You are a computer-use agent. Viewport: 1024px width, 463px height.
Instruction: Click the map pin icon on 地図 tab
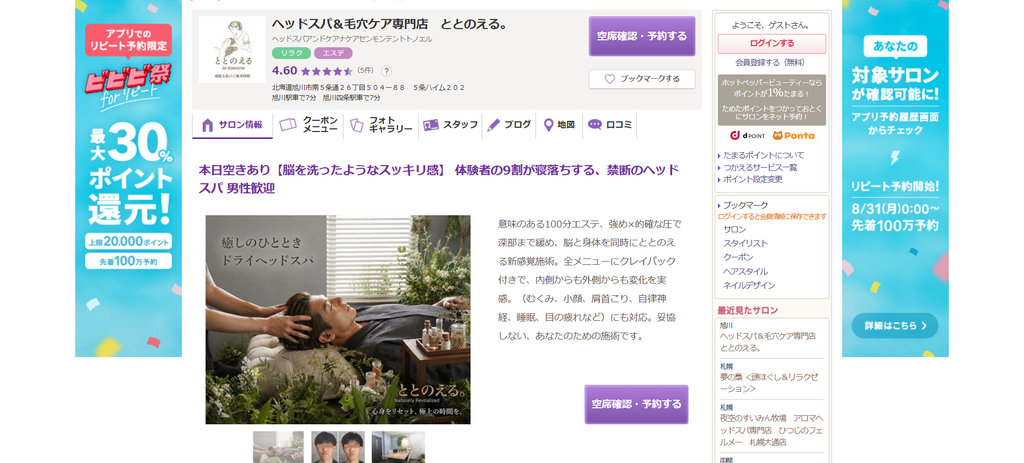coord(549,125)
